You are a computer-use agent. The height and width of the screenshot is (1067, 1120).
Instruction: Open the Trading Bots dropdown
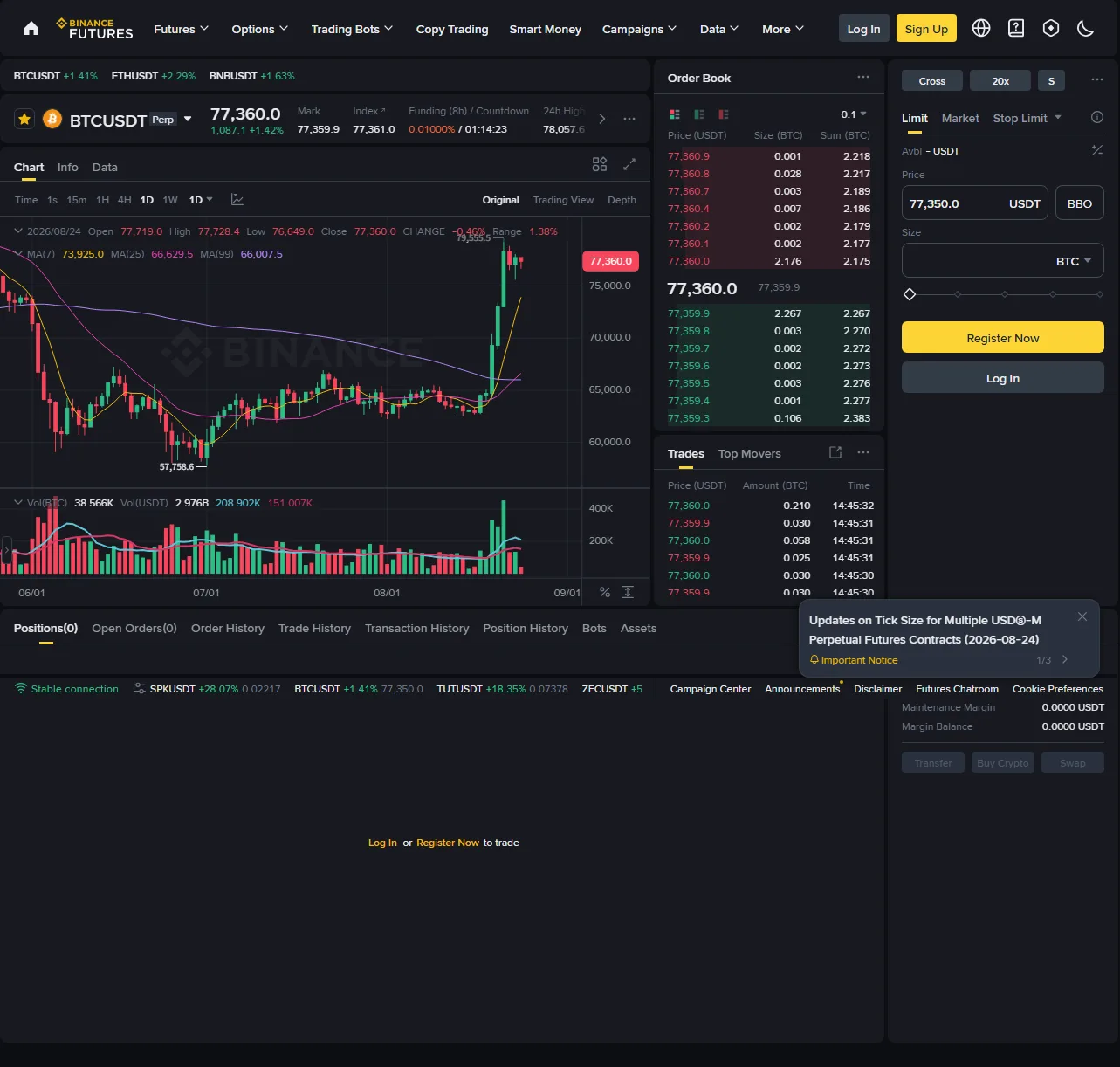point(352,29)
